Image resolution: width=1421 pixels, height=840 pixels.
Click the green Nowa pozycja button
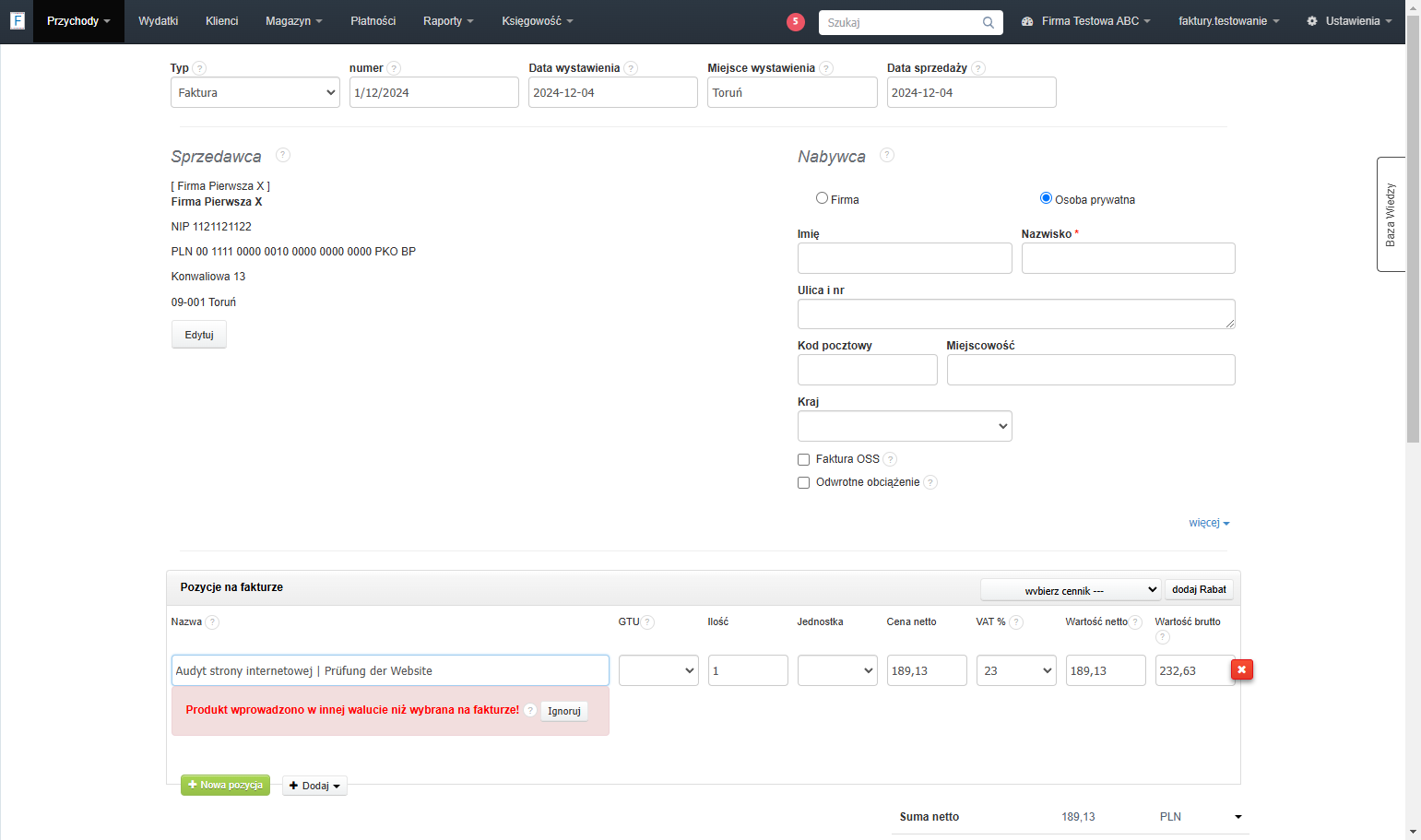225,785
